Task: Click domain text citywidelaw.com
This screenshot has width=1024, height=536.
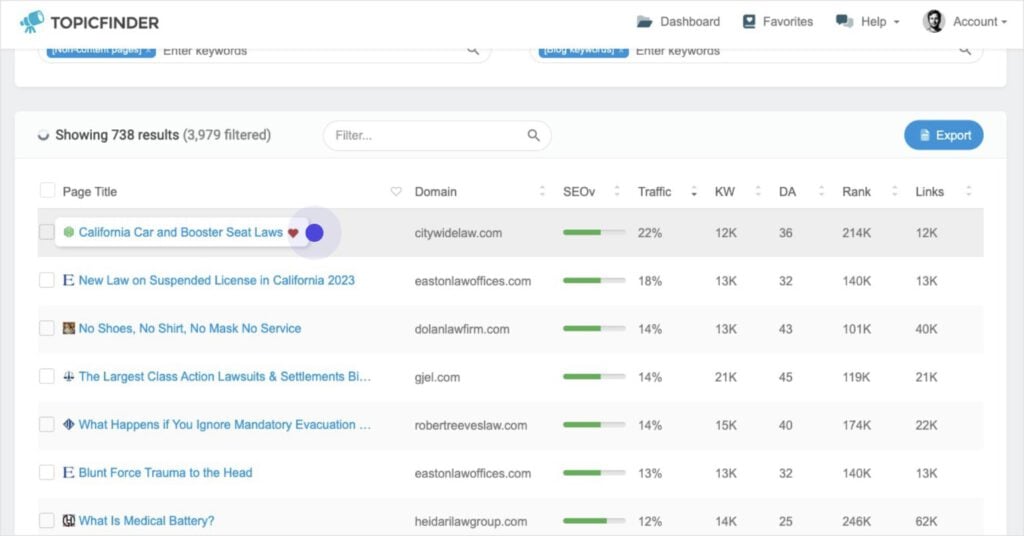Action: point(458,233)
